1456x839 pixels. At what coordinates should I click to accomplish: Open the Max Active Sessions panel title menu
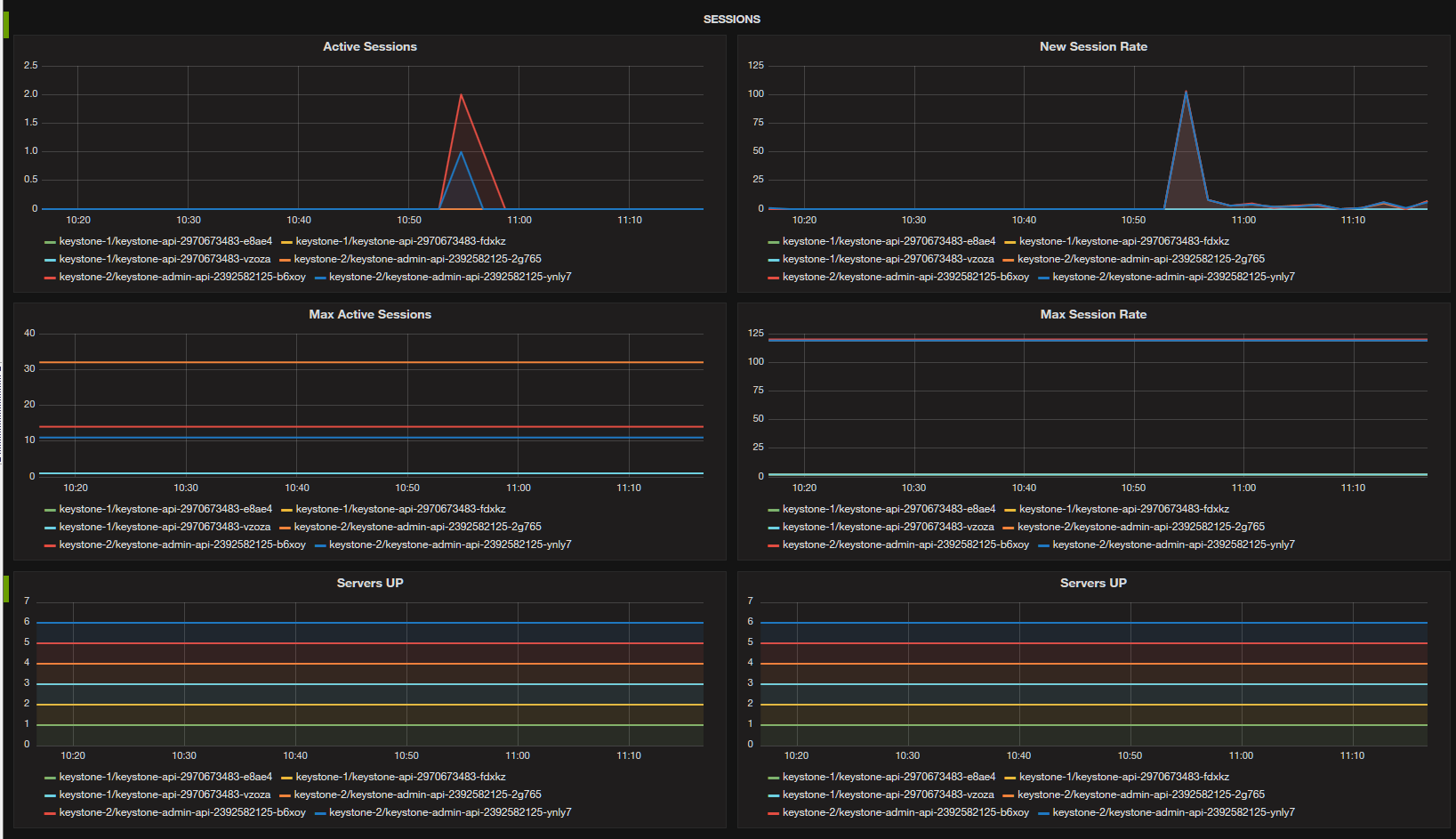pyautogui.click(x=370, y=314)
